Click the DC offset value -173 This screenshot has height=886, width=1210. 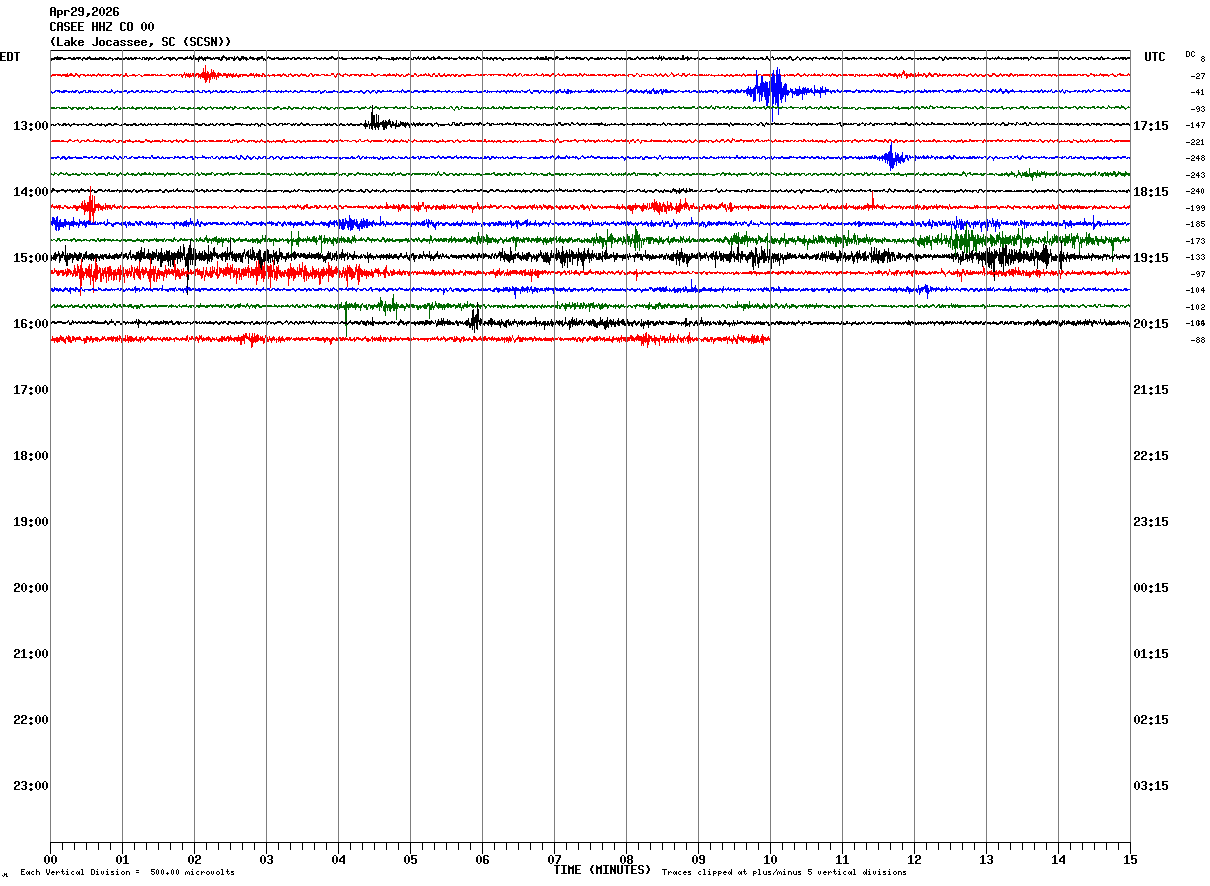click(x=1195, y=241)
